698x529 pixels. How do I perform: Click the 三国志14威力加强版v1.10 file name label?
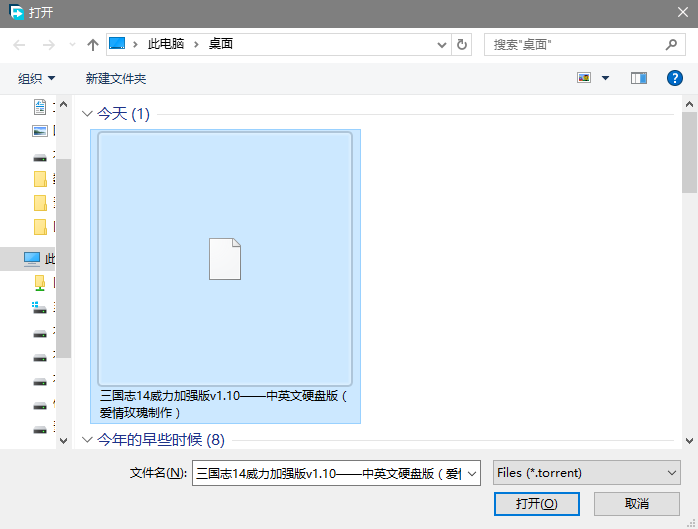223,404
